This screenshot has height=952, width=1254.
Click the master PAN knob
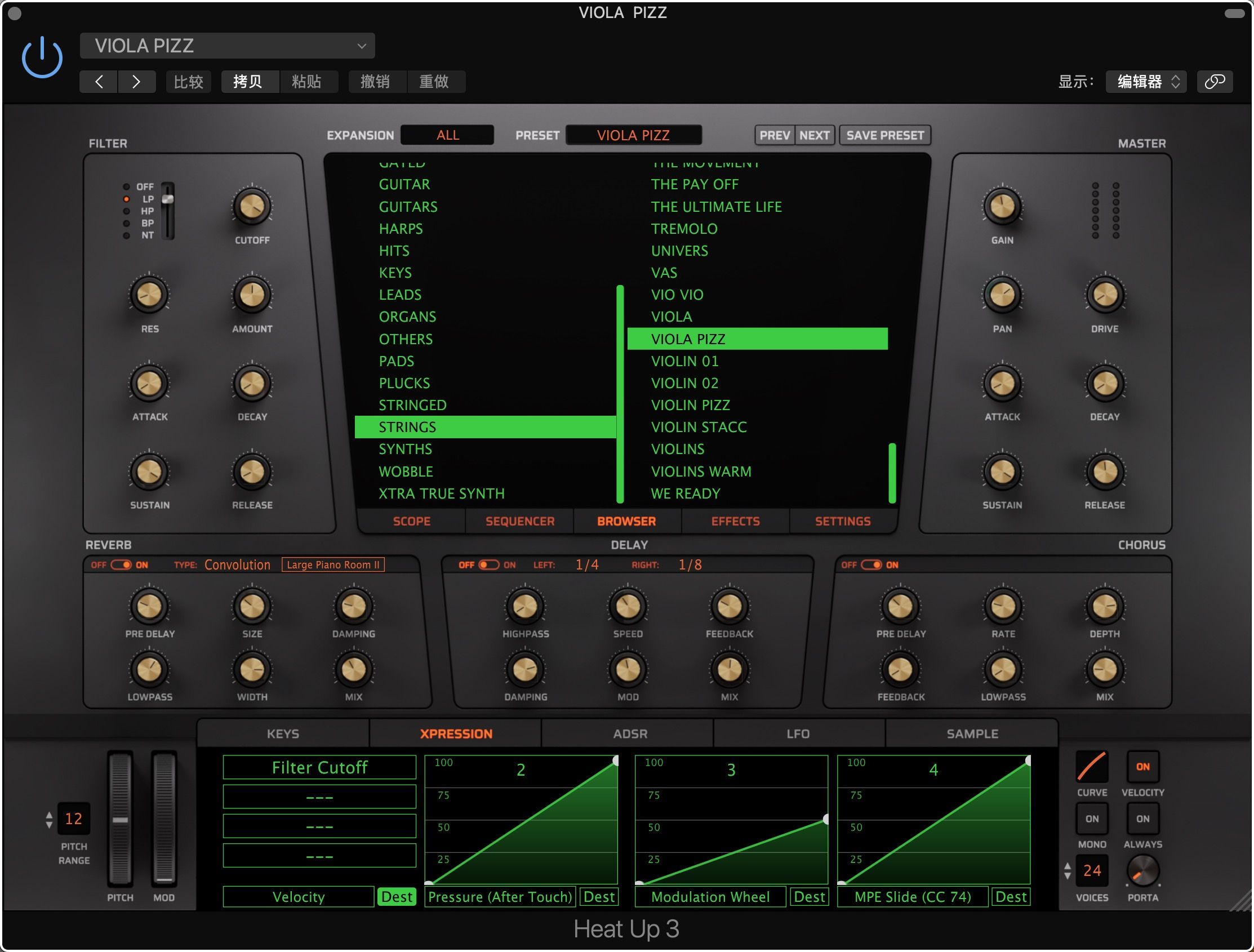[1002, 295]
